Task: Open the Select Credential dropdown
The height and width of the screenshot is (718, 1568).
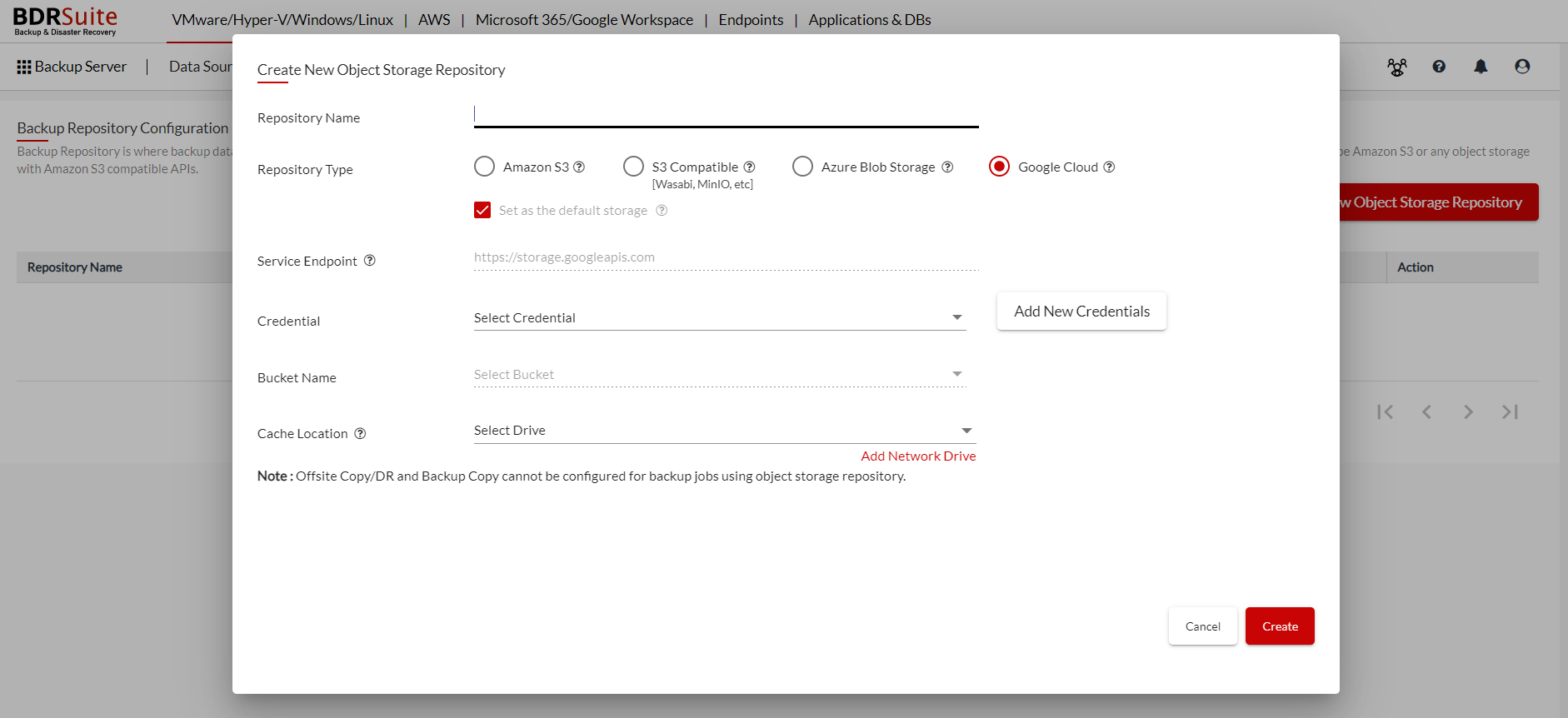Action: 720,318
